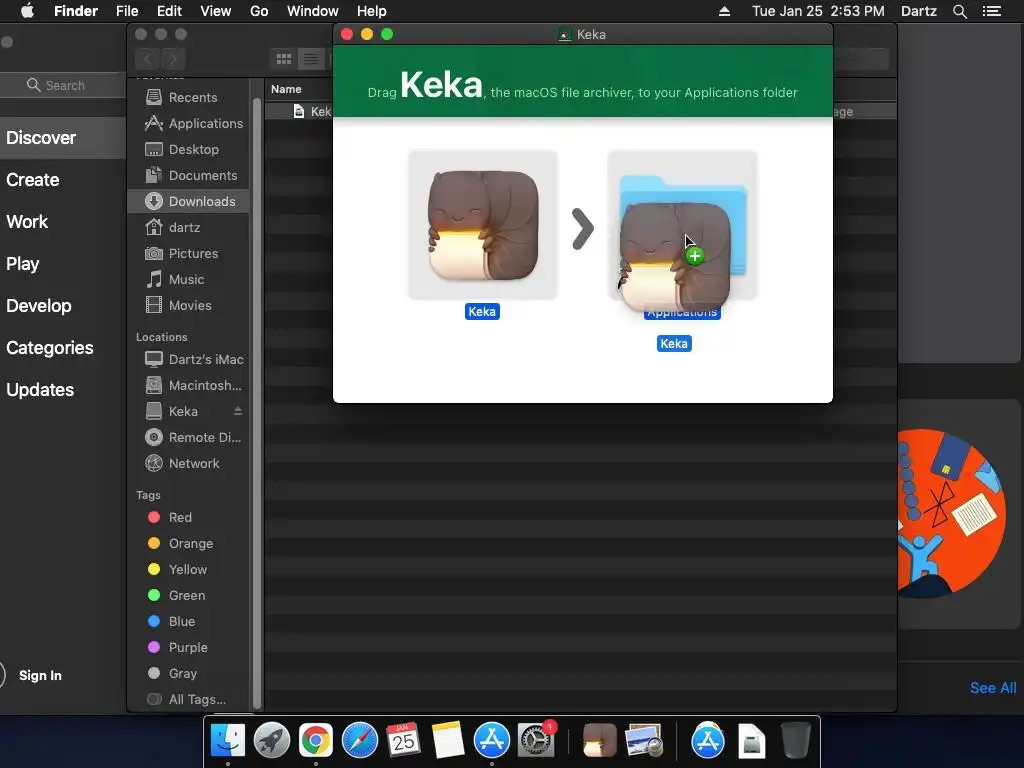This screenshot has width=1024, height=768.
Task: Open All Tags in Finder sidebar
Action: 187,699
